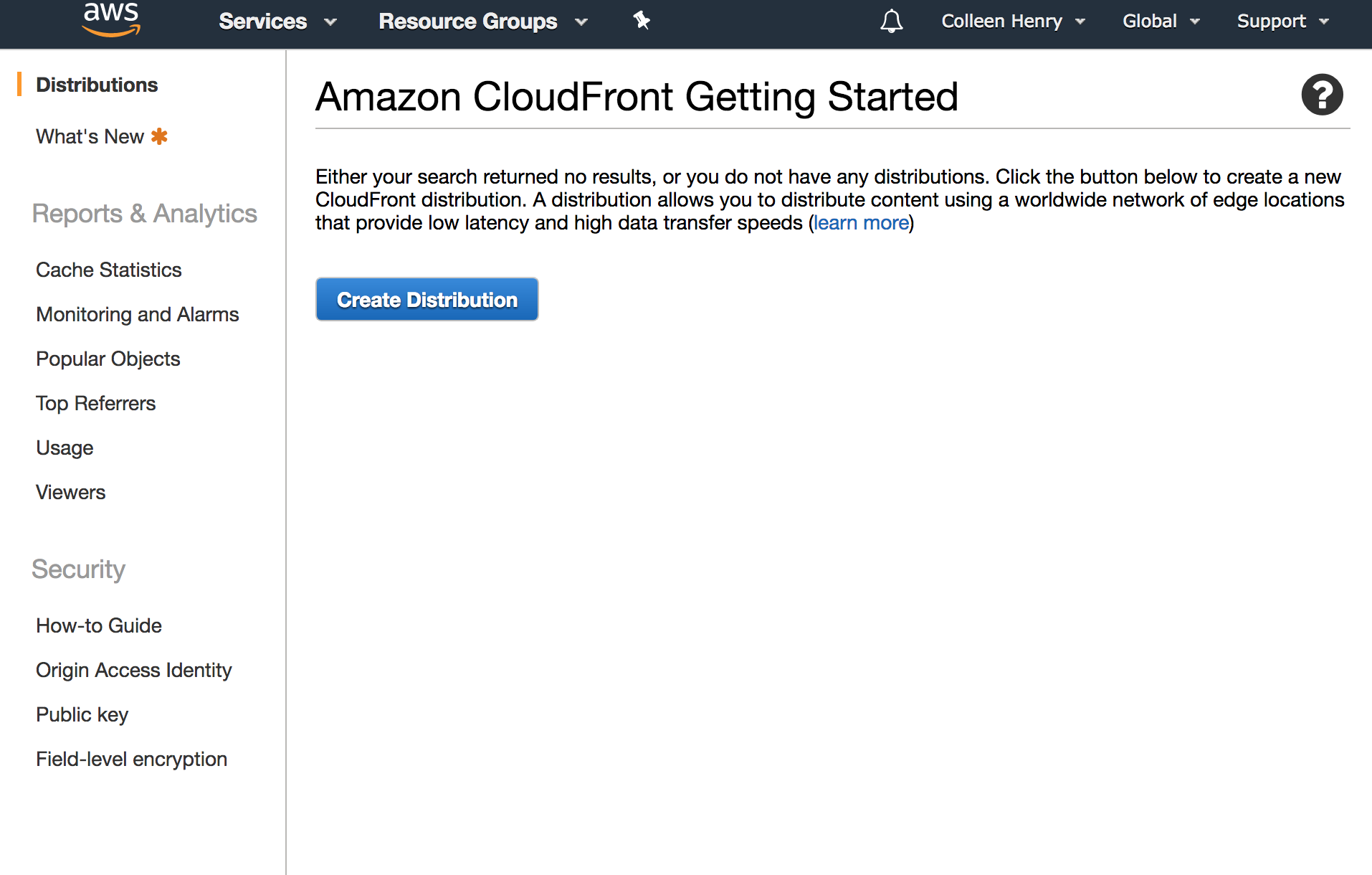
Task: Open the notifications bell icon
Action: tap(891, 22)
